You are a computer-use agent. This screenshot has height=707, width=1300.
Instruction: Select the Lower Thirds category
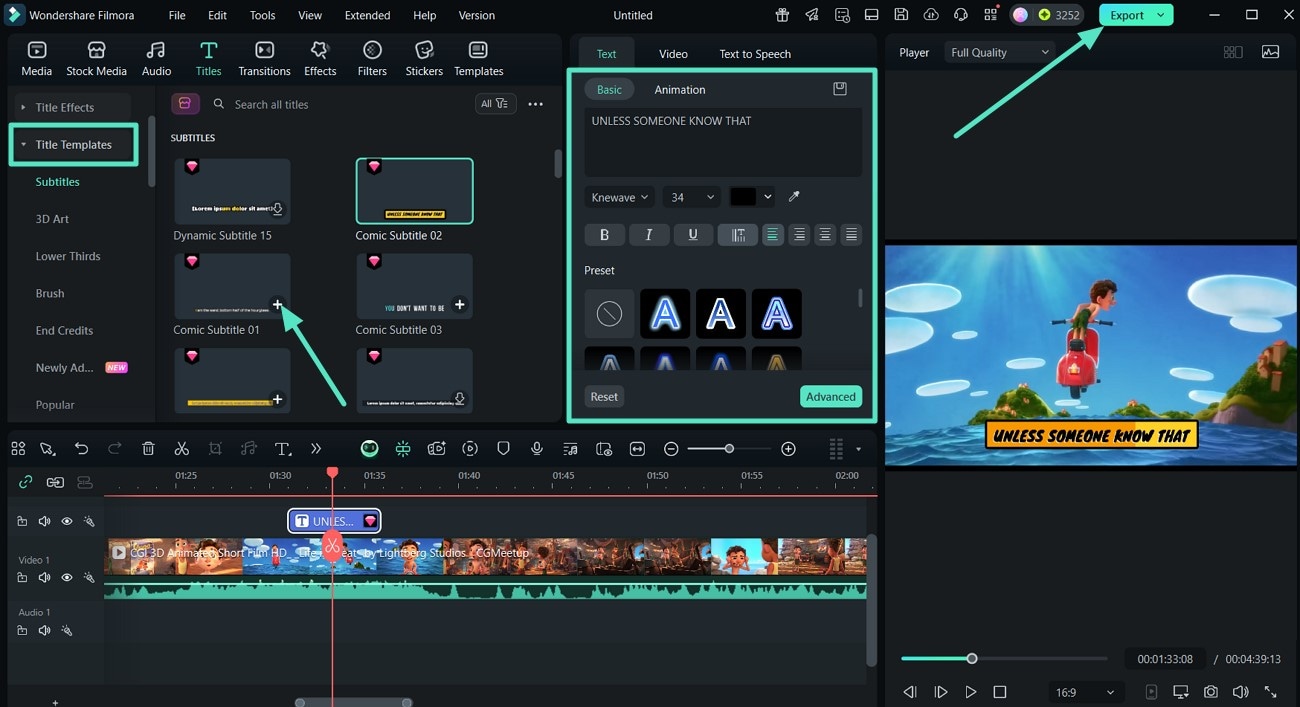click(68, 256)
